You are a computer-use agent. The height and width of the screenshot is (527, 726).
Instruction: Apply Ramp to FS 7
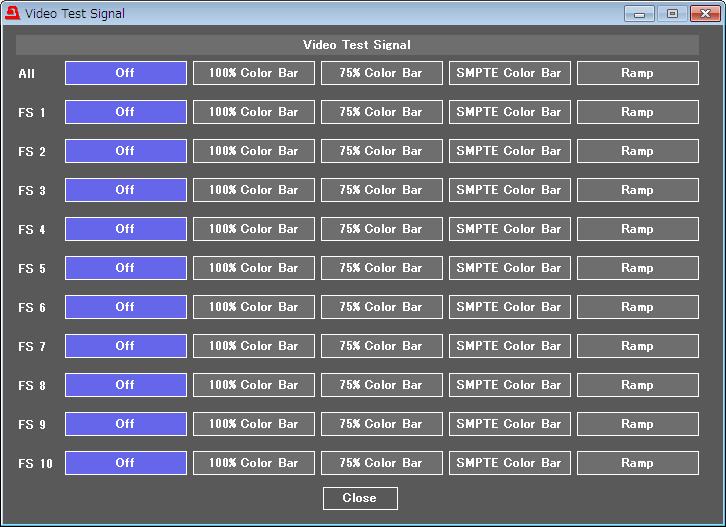(637, 346)
